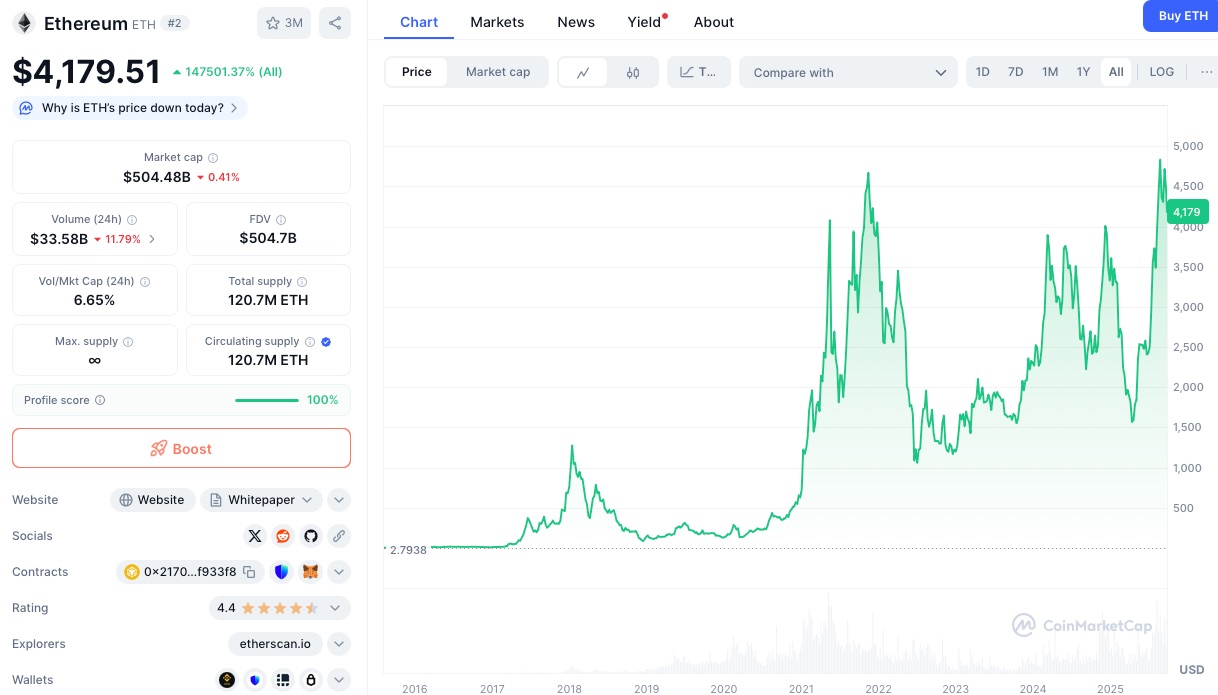Expand Volume (24h) details arrow
Image resolution: width=1218 pixels, height=695 pixels.
(x=152, y=239)
